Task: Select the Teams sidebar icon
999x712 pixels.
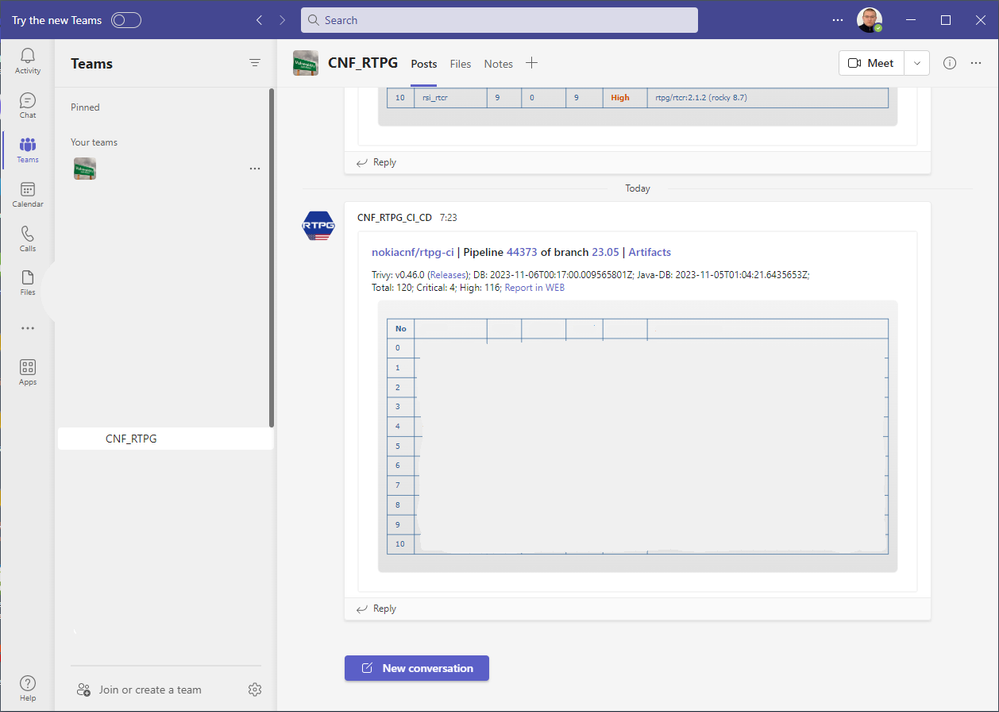Action: [x=27, y=150]
